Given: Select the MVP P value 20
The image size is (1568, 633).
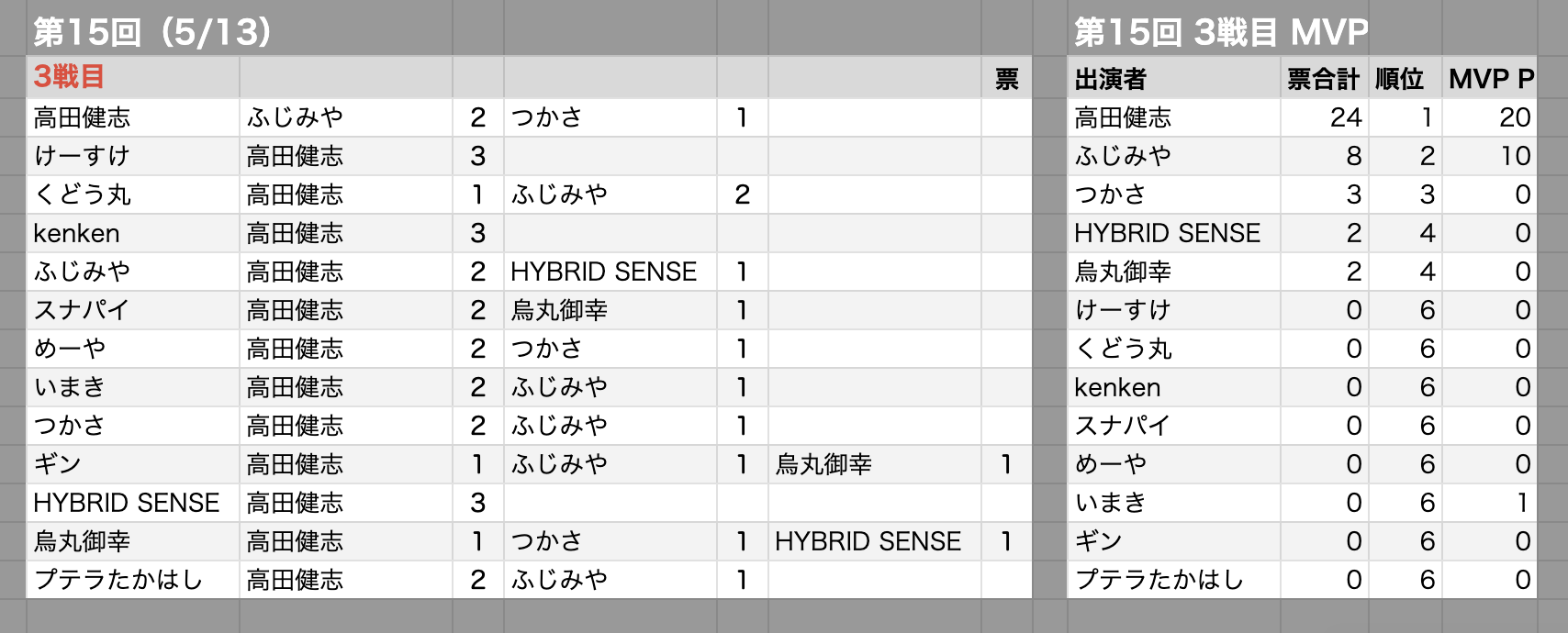Looking at the screenshot, I should [1490, 117].
